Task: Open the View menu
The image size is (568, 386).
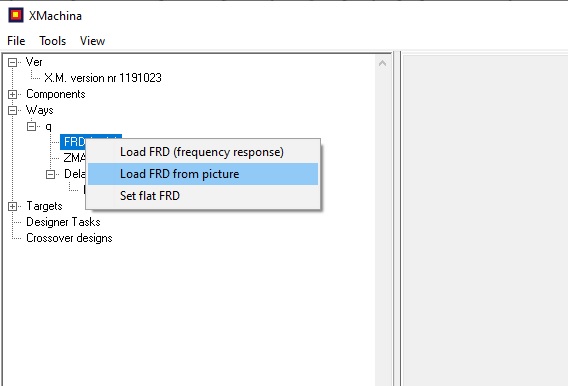Action: pos(92,41)
